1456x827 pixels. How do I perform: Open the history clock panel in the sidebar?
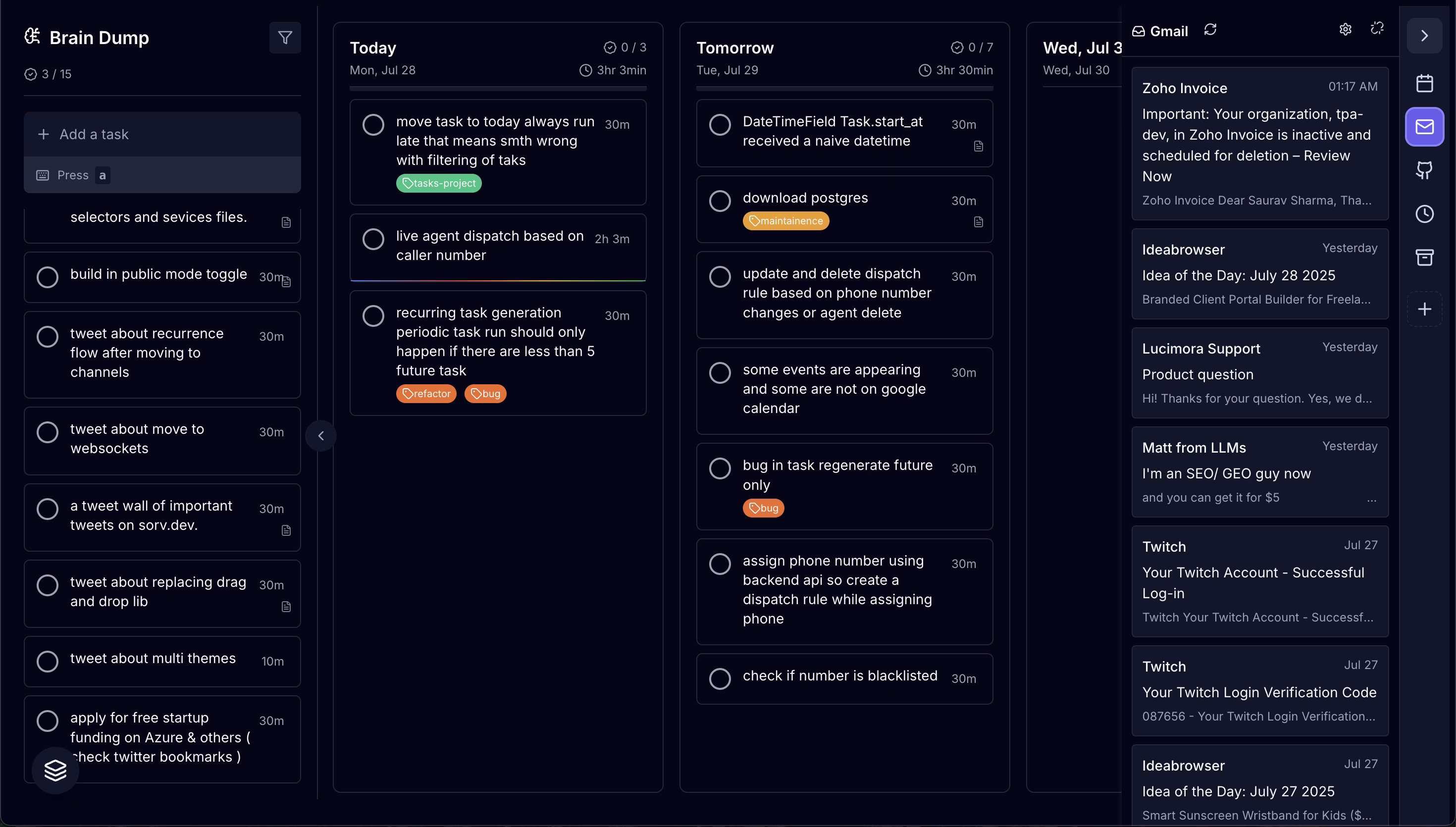(x=1424, y=213)
